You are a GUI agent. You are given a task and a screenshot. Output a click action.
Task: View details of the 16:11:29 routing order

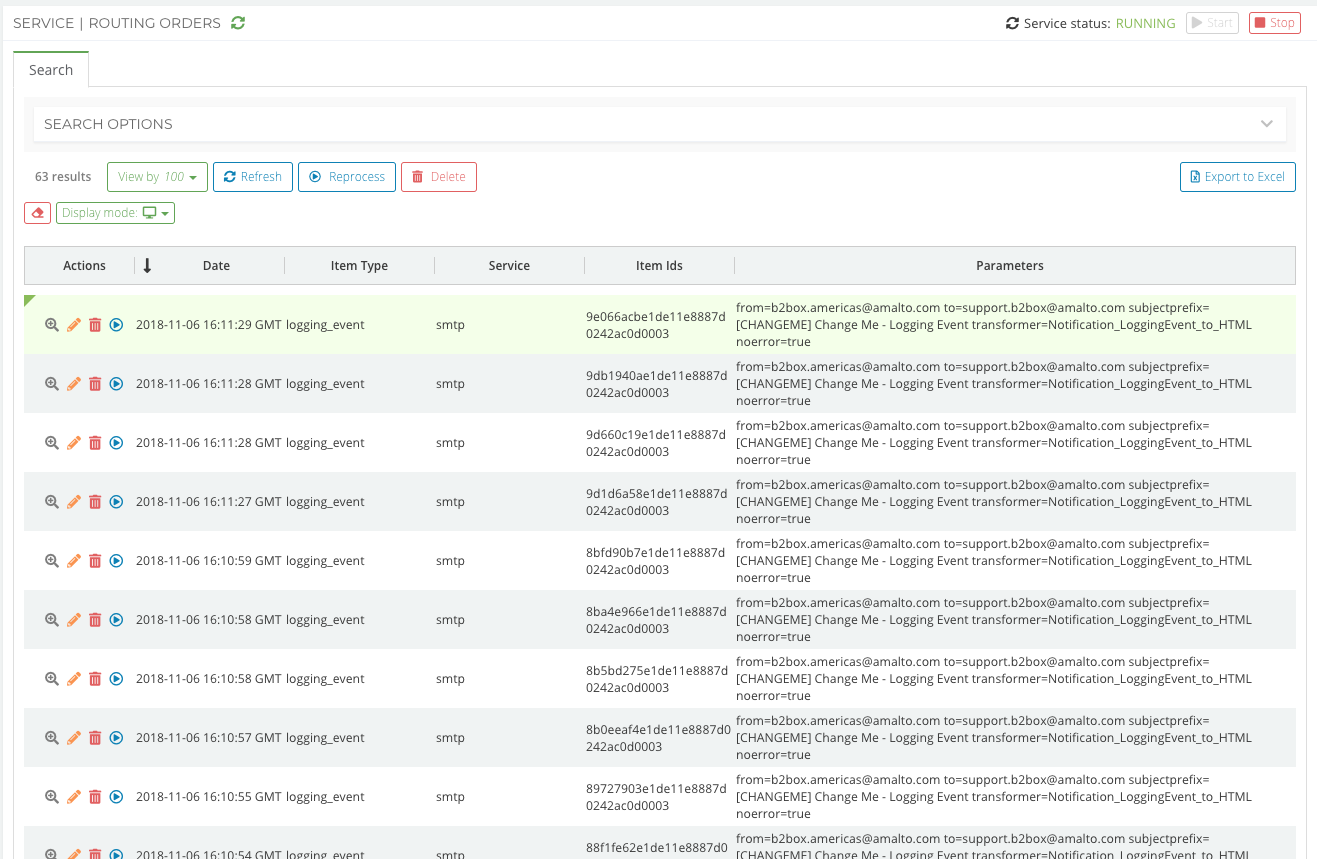click(52, 325)
